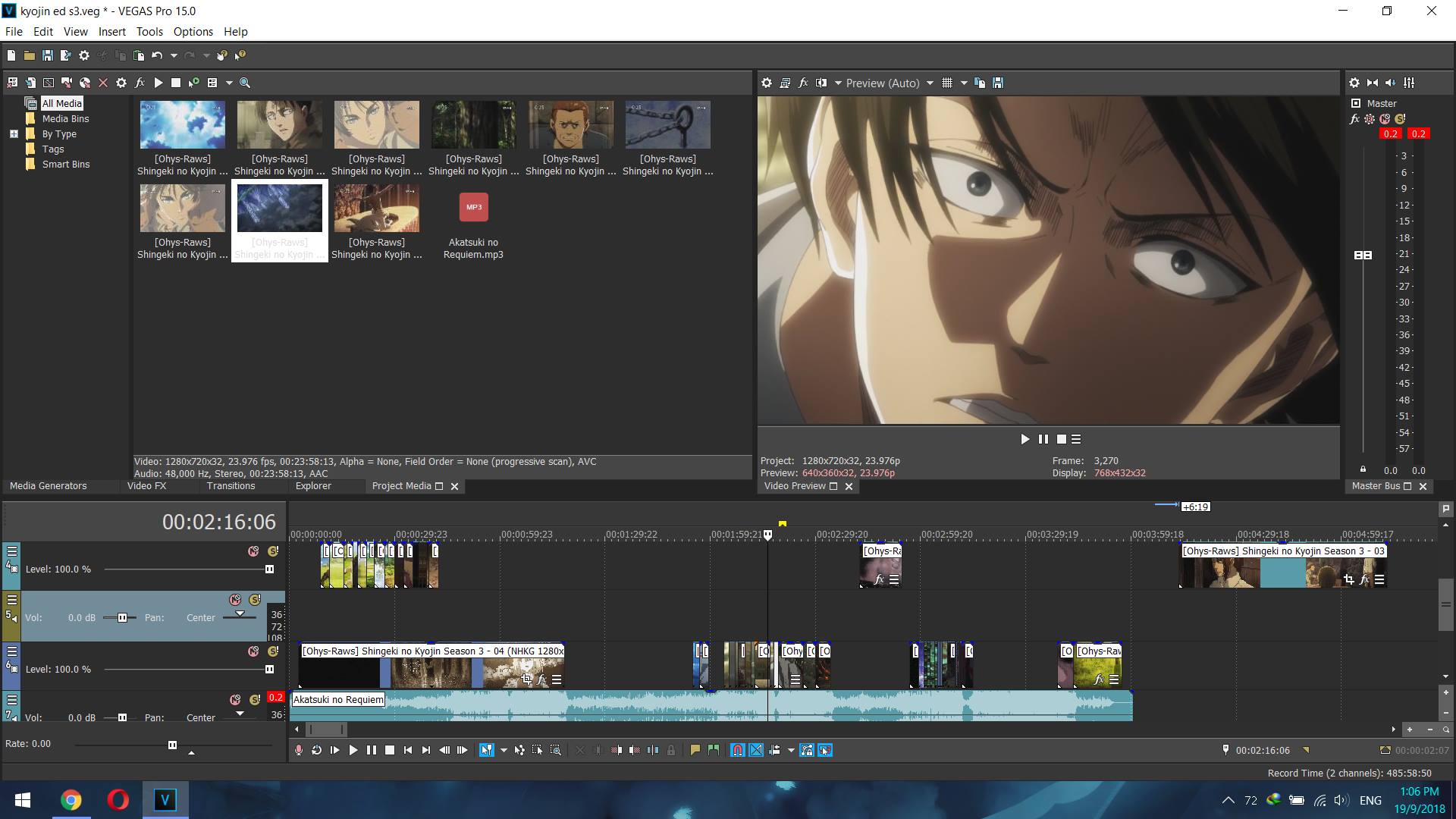The height and width of the screenshot is (819, 1456).
Task: Solo the Akatsuki no Requiem audio track
Action: tap(255, 700)
